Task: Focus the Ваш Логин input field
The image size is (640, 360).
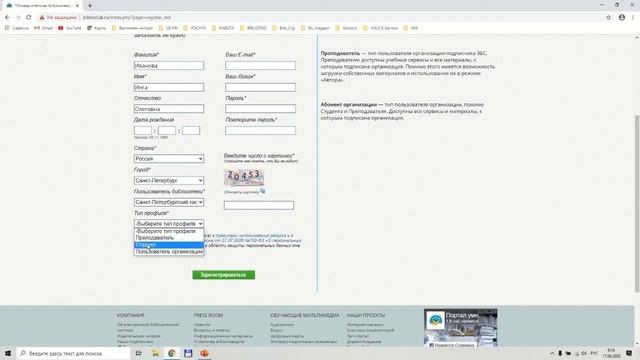Action: click(260, 87)
